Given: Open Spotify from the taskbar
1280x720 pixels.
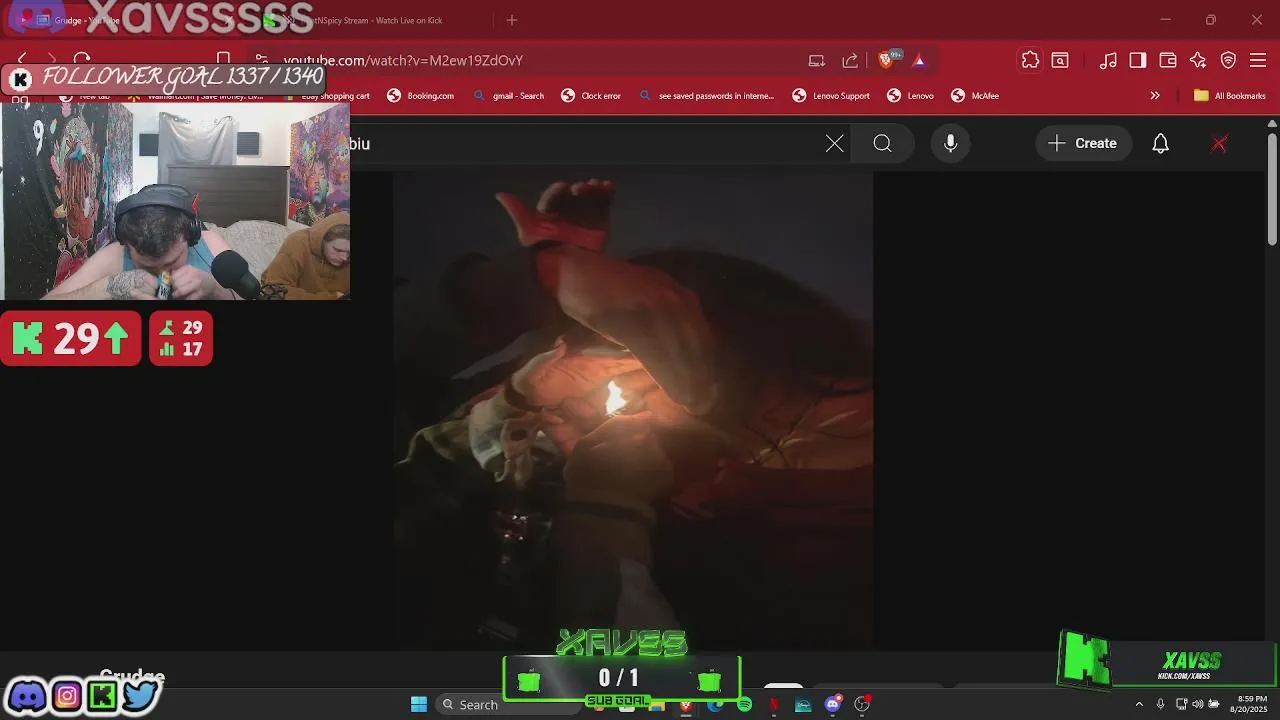Looking at the screenshot, I should pos(744,704).
